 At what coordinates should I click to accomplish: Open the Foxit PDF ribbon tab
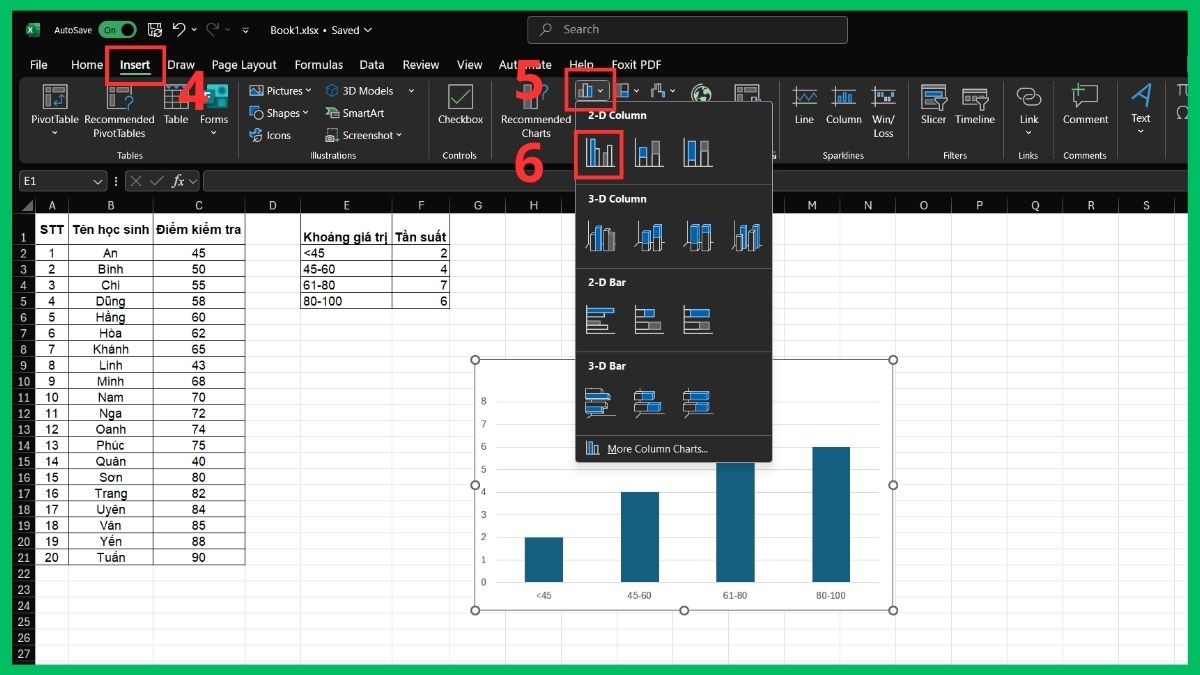point(637,64)
